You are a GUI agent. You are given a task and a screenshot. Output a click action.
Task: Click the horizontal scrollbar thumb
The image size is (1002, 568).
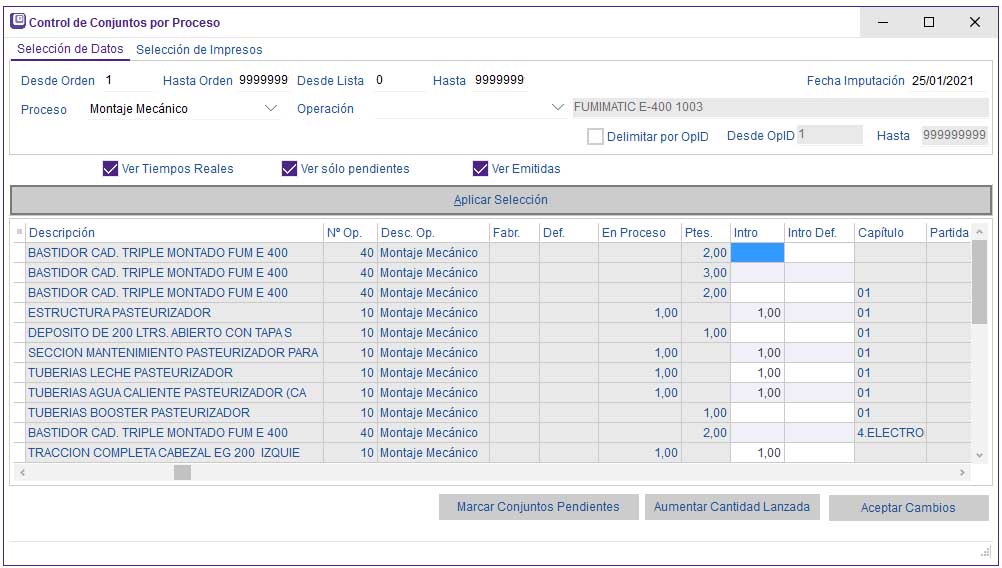click(x=182, y=473)
